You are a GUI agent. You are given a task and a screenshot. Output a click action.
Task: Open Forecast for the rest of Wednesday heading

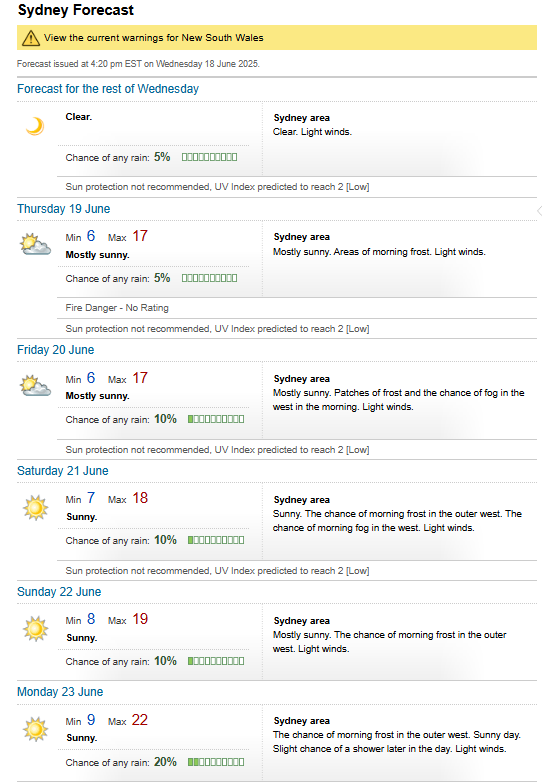[x=108, y=89]
